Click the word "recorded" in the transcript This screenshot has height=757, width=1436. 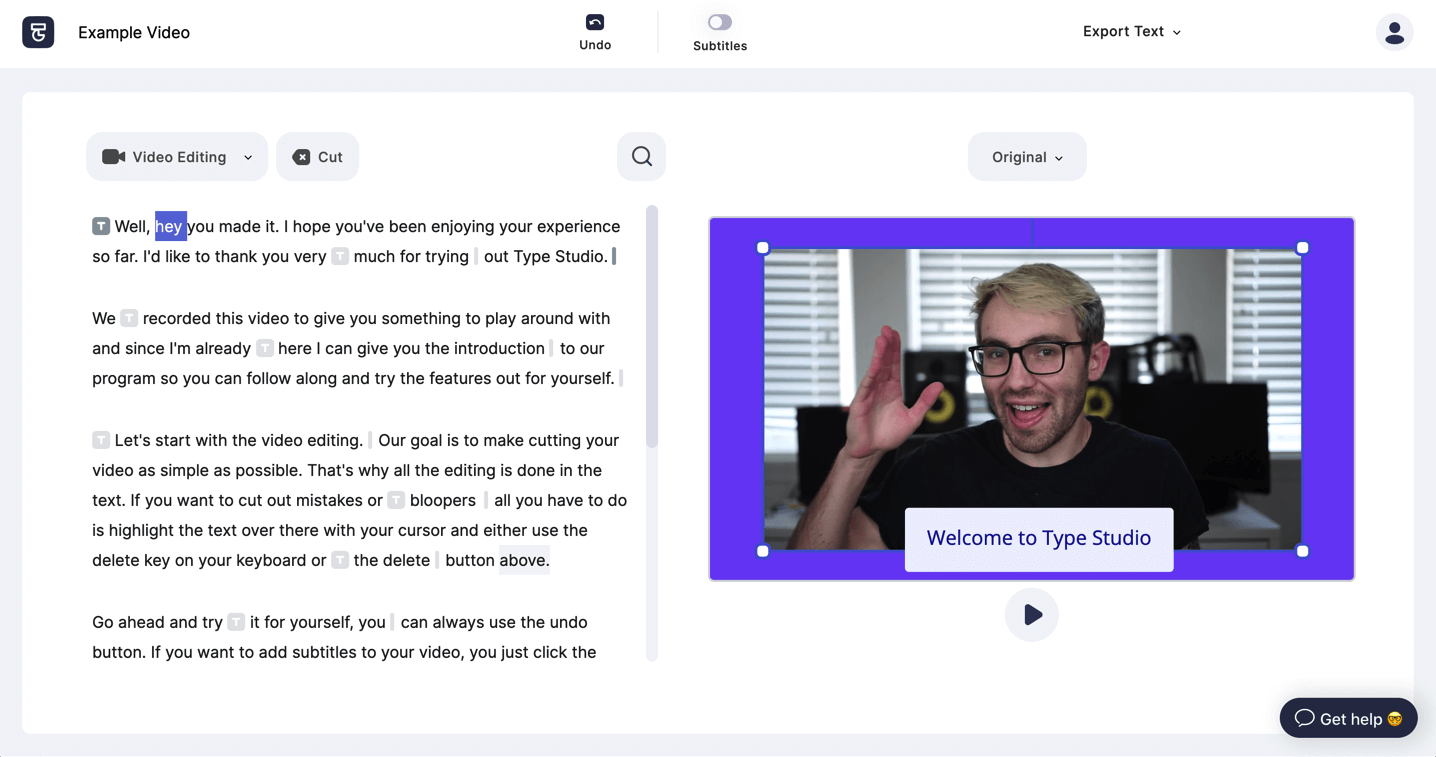(x=177, y=318)
